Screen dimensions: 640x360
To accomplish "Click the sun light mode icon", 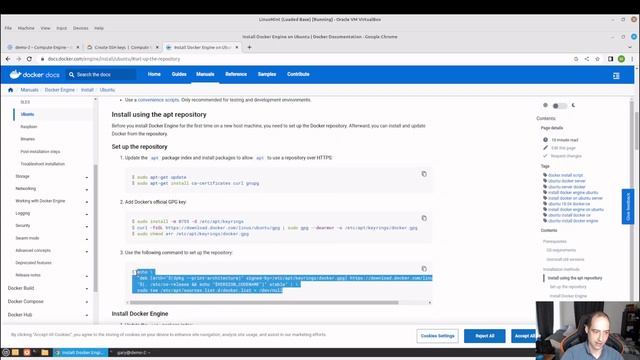I will (x=545, y=105).
